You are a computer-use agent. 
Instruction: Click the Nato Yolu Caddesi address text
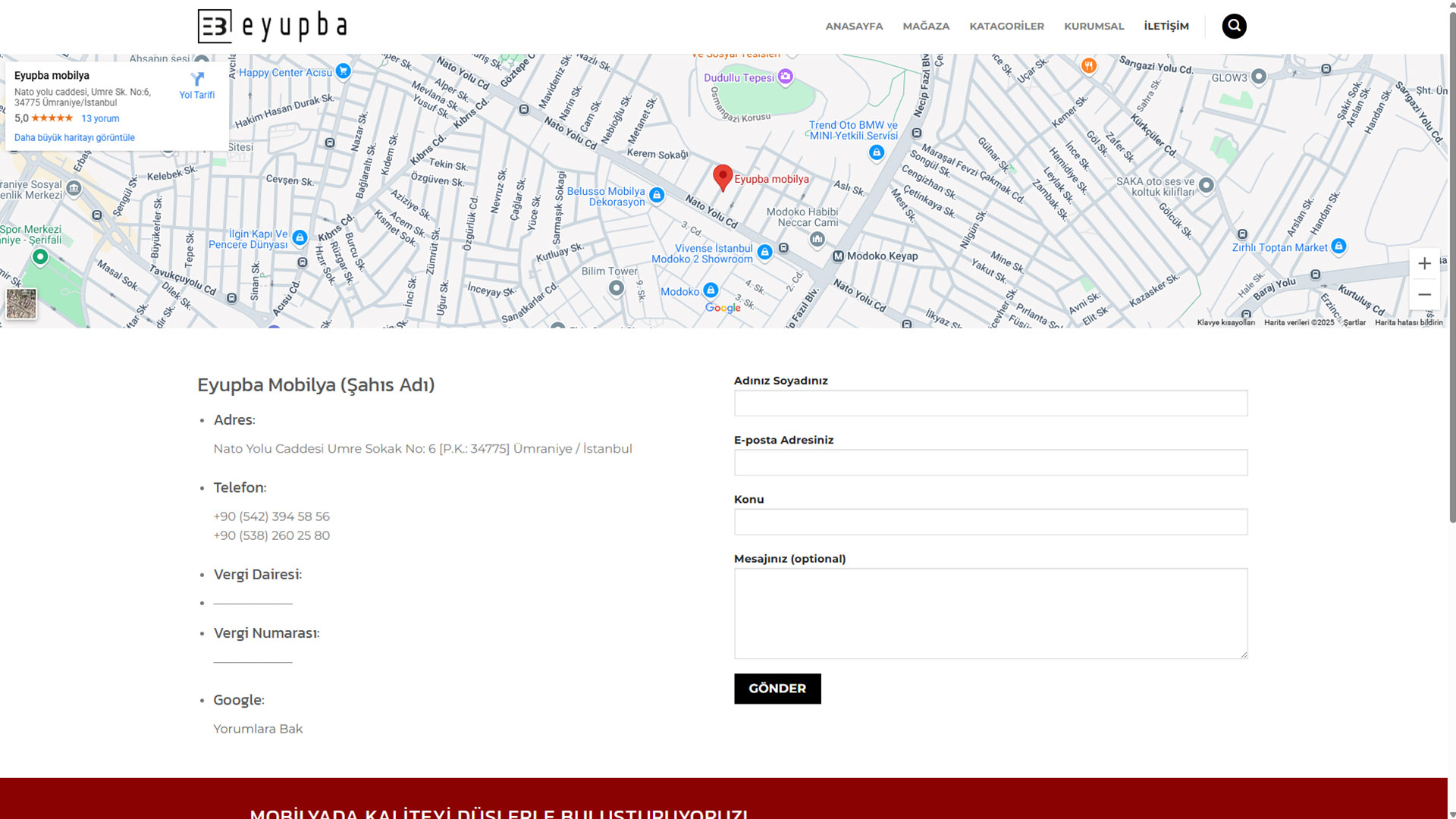422,449
